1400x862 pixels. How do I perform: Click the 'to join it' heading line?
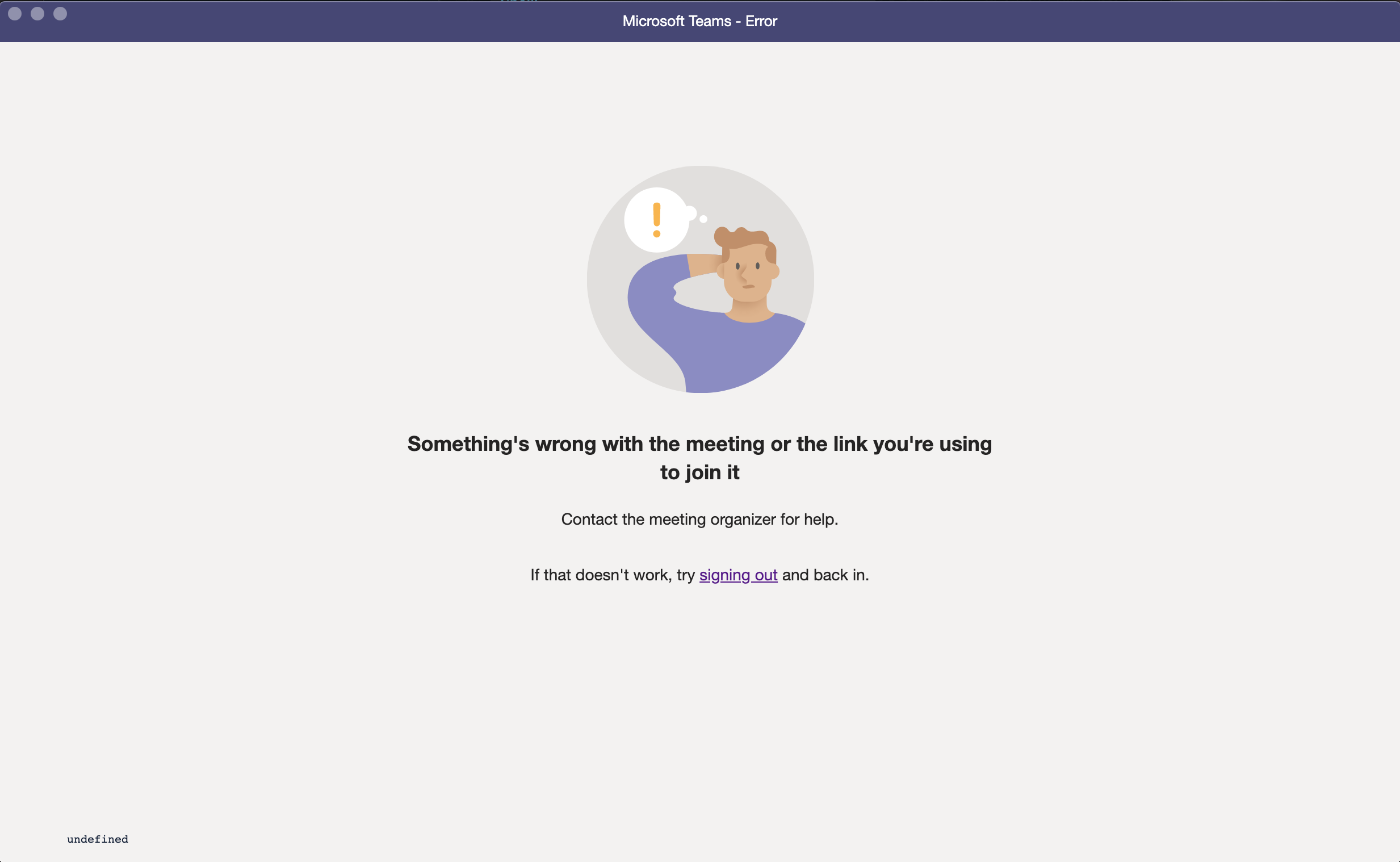click(699, 472)
